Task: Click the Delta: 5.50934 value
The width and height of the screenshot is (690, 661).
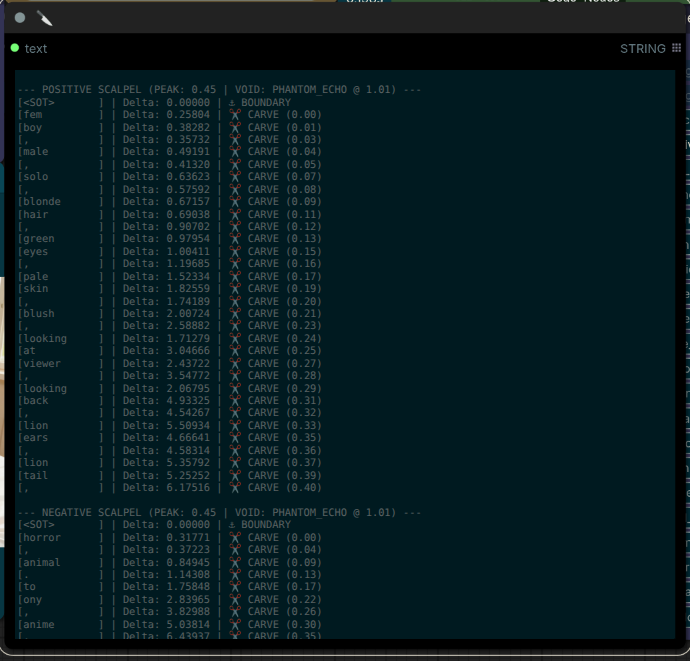Action: (166, 426)
